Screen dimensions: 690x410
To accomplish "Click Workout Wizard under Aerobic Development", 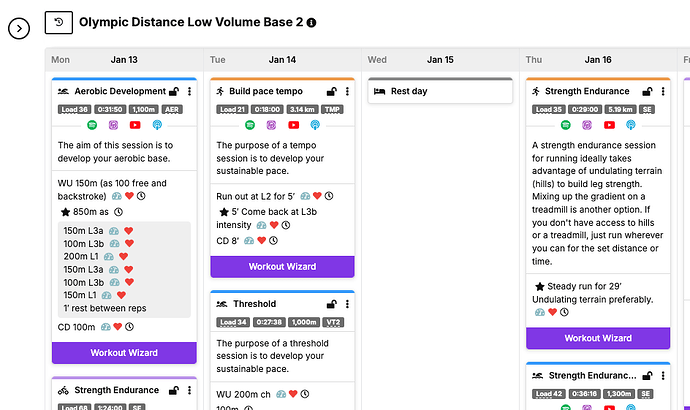I will point(122,353).
